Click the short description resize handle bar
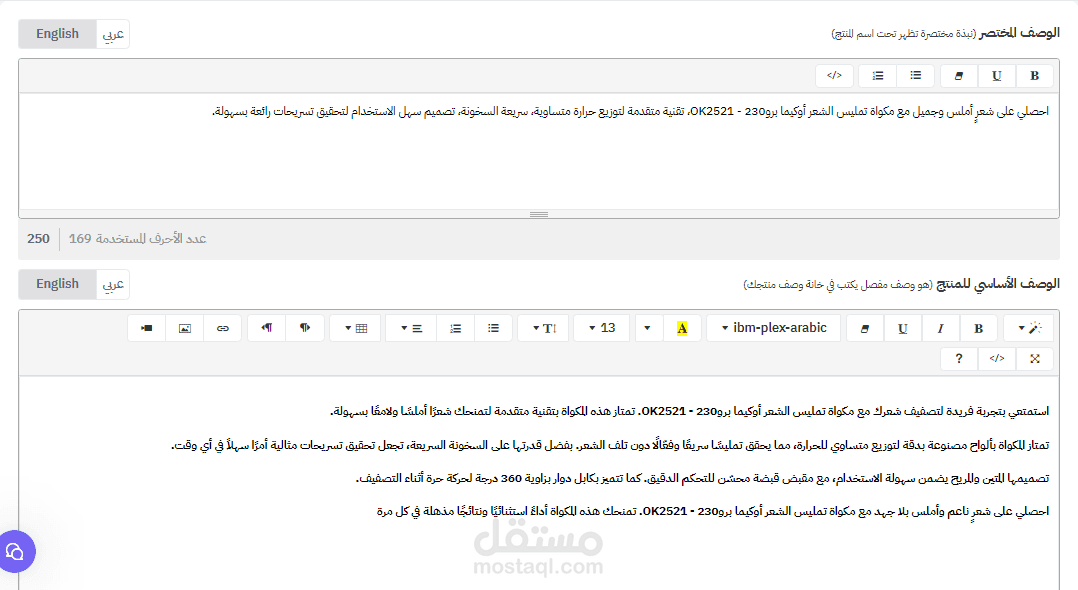Image resolution: width=1078 pixels, height=590 pixels. pyautogui.click(x=539, y=214)
